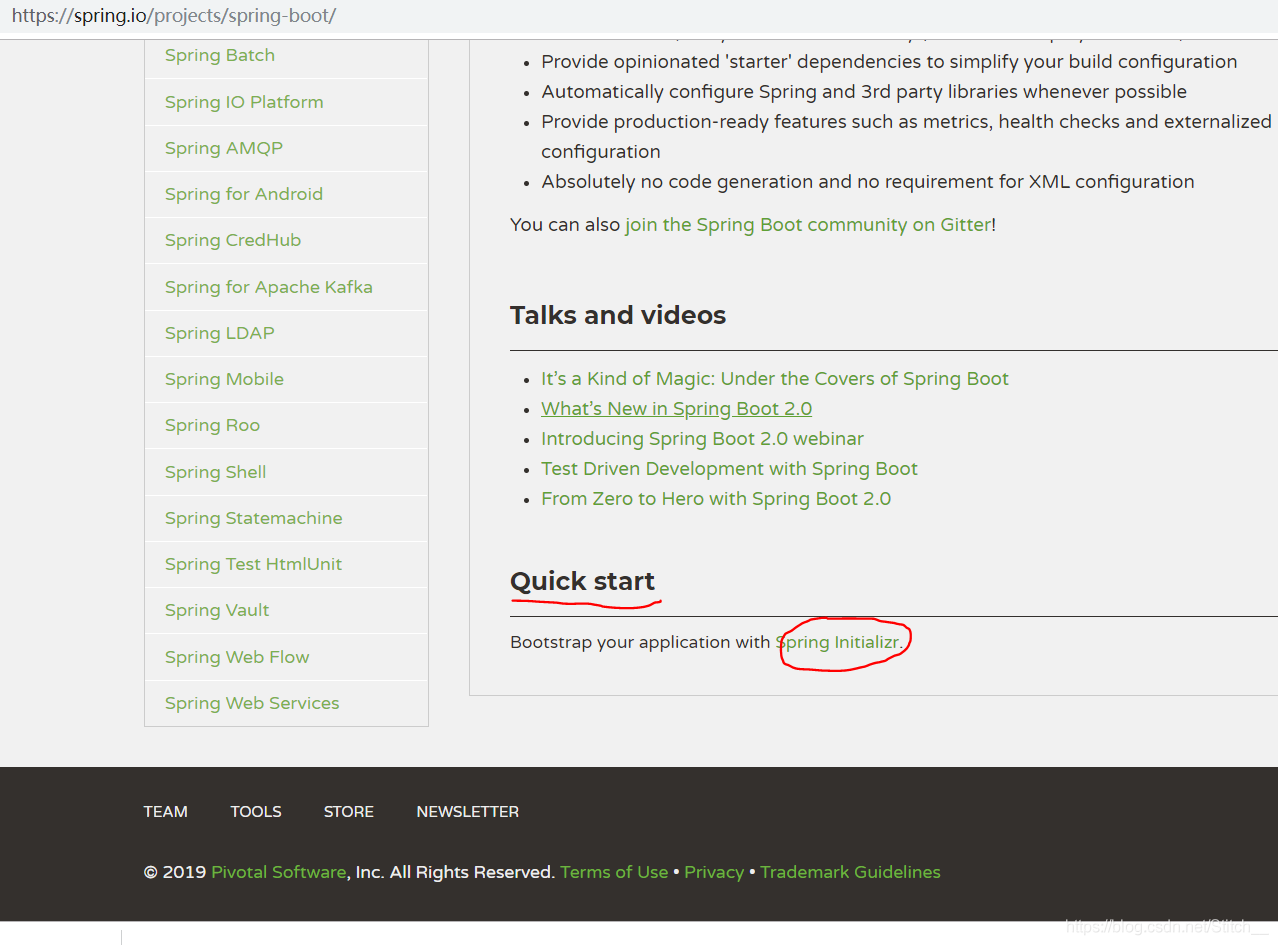Open TEAM in the footer menu

(165, 812)
